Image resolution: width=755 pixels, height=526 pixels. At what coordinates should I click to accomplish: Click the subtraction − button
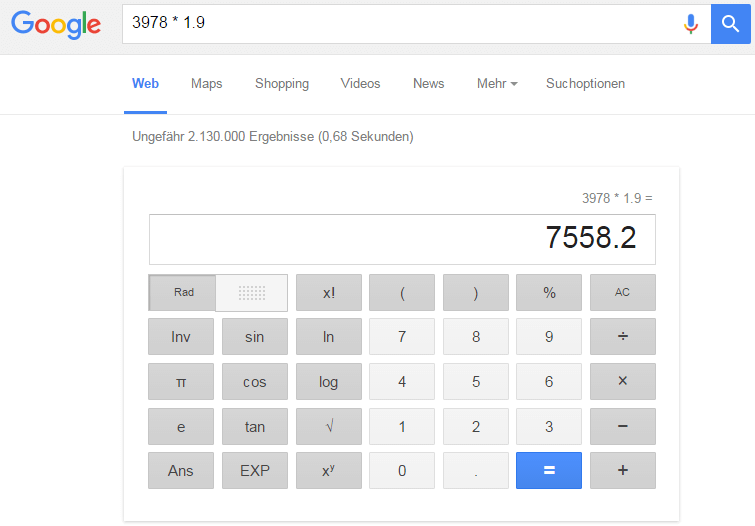pyautogui.click(x=623, y=426)
